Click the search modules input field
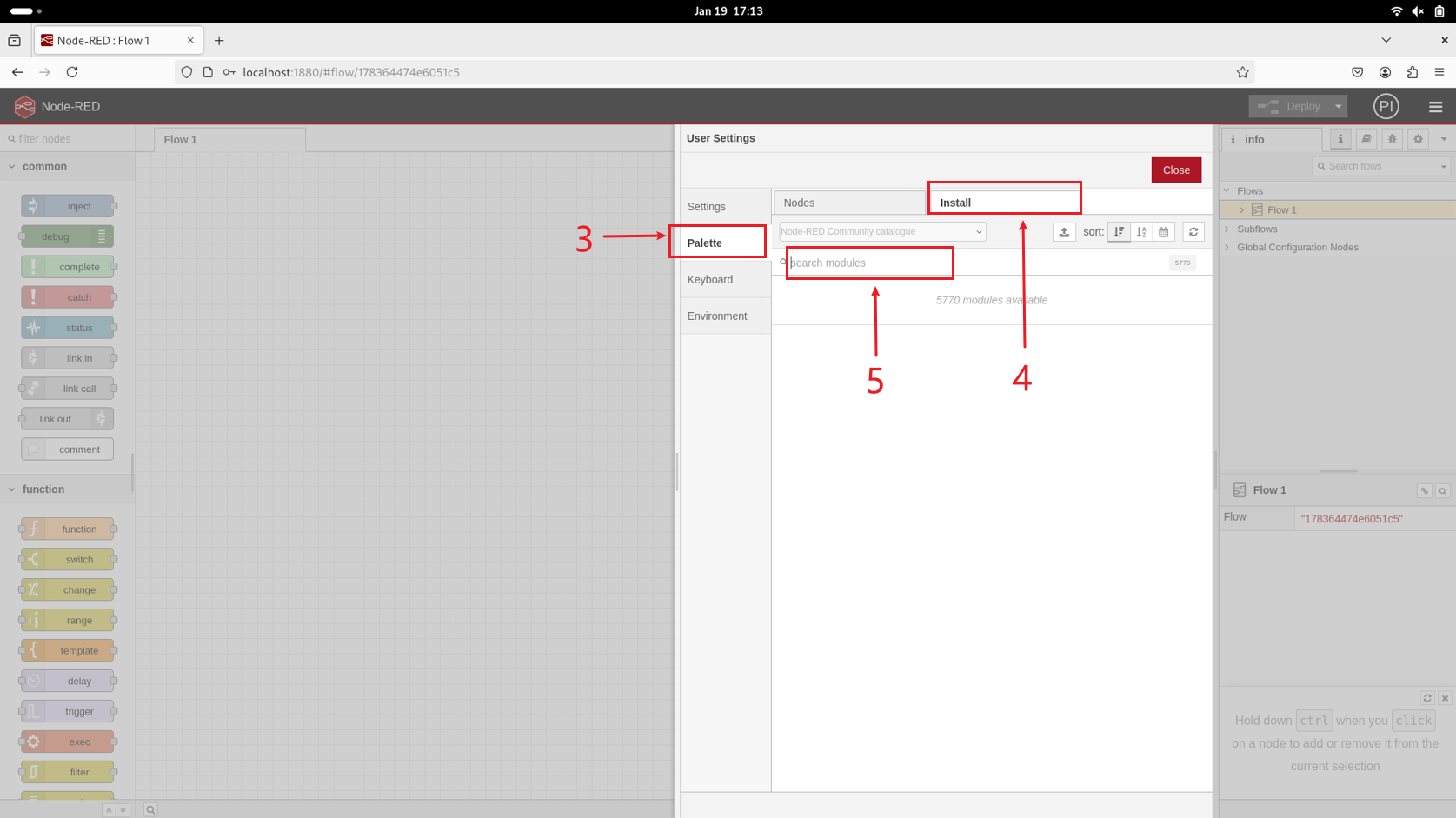 click(869, 263)
